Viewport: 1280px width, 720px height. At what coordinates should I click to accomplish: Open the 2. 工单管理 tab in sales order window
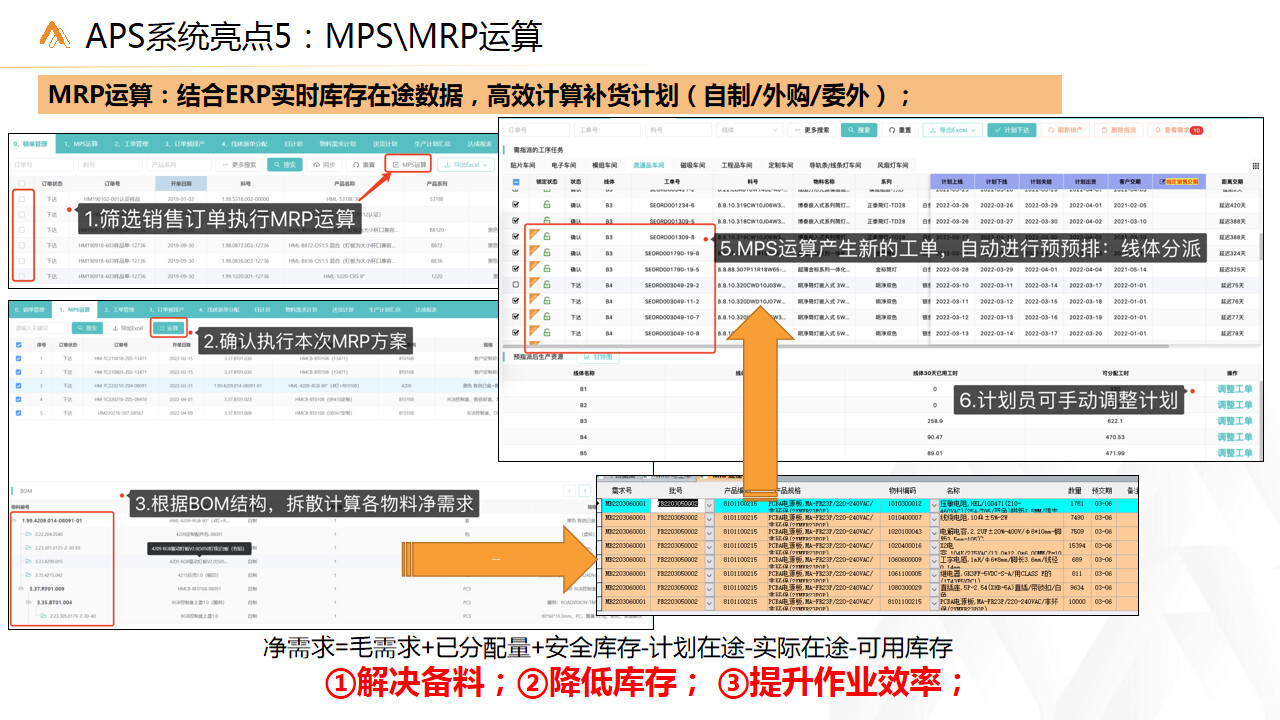(x=130, y=144)
